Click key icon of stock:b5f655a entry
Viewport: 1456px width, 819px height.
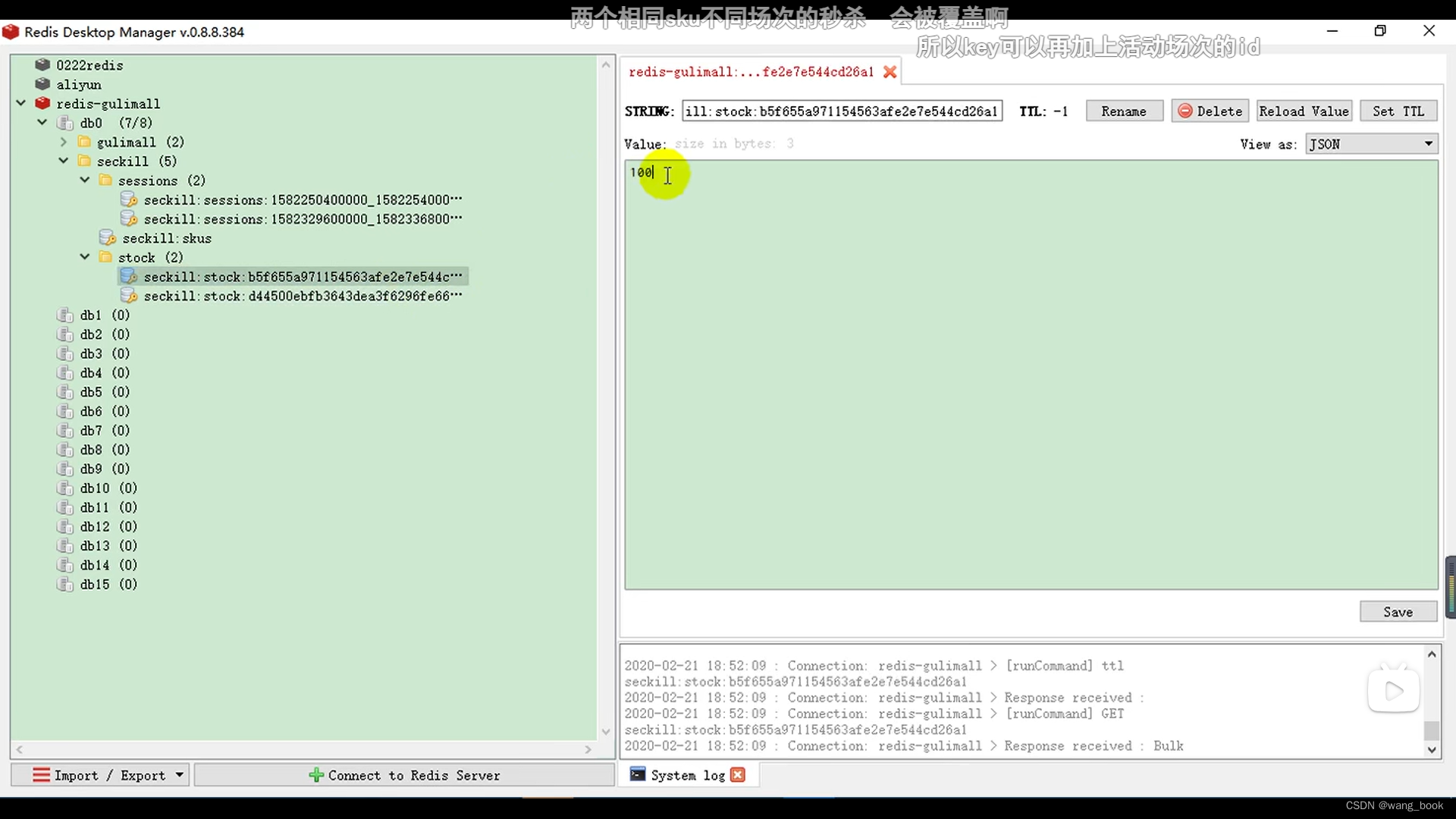[129, 277]
